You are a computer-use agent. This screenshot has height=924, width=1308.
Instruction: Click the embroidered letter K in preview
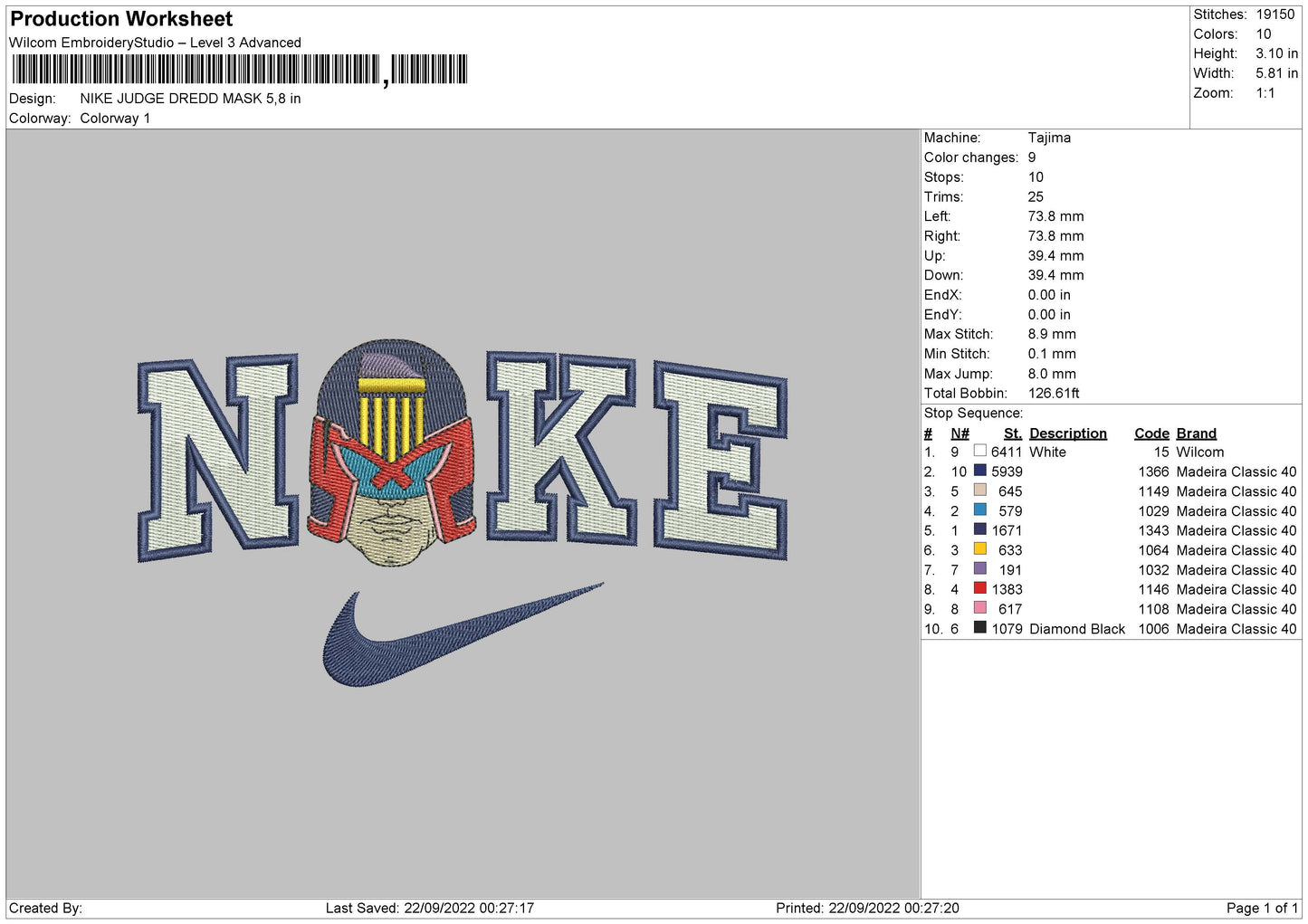click(x=561, y=449)
